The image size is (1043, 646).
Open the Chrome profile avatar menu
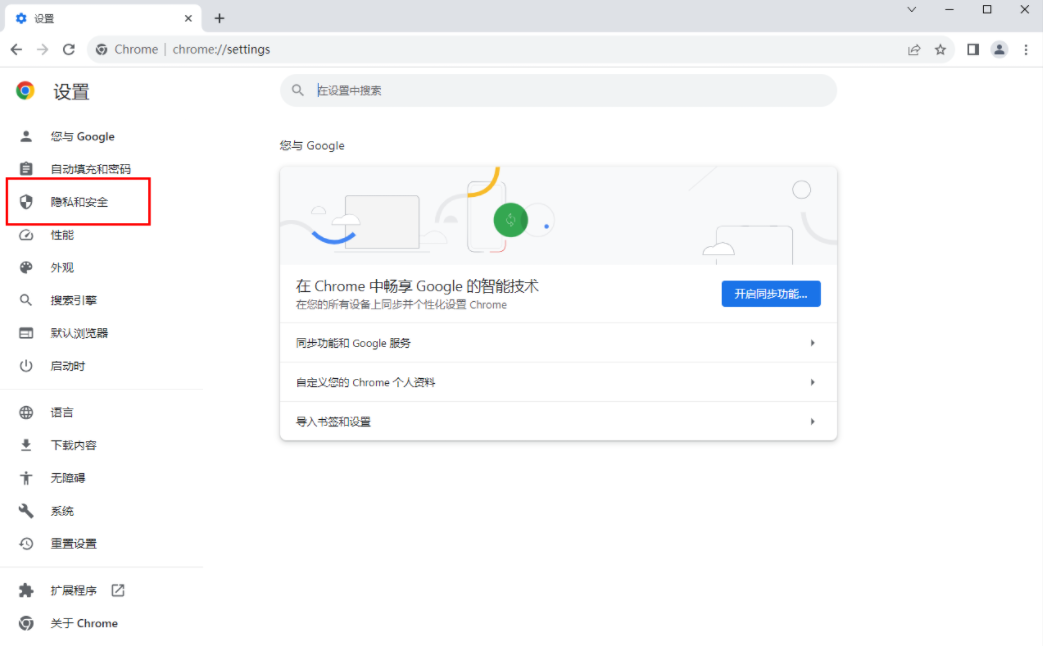[999, 49]
